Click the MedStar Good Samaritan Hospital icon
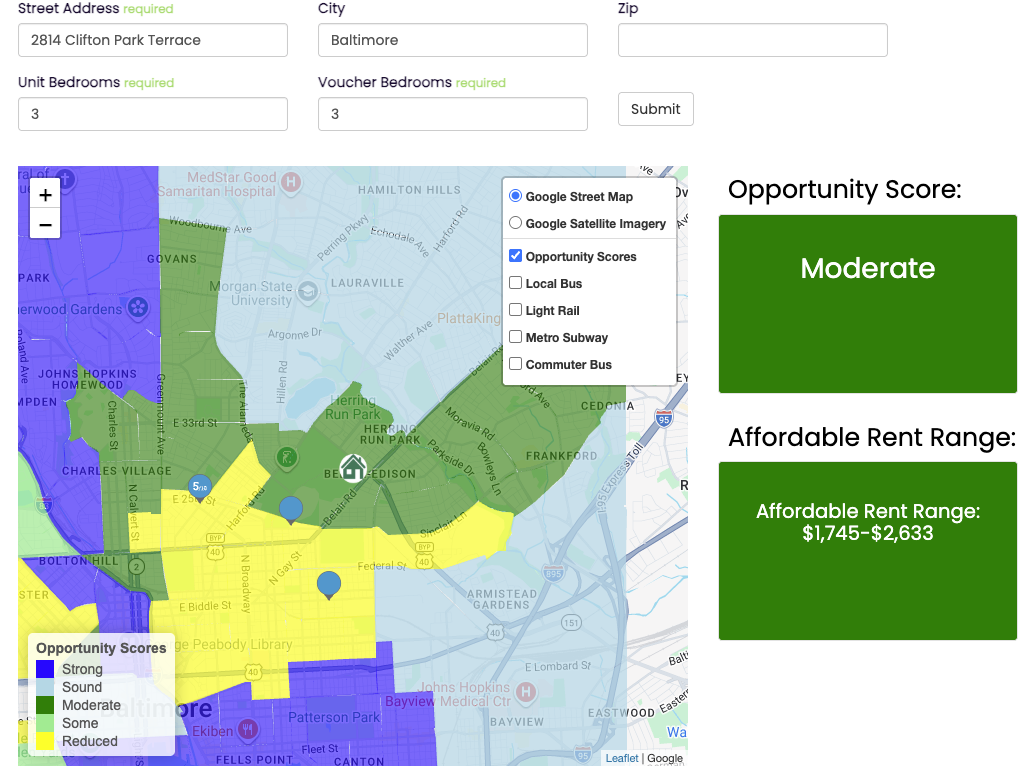The width and height of the screenshot is (1034, 772). (x=290, y=182)
